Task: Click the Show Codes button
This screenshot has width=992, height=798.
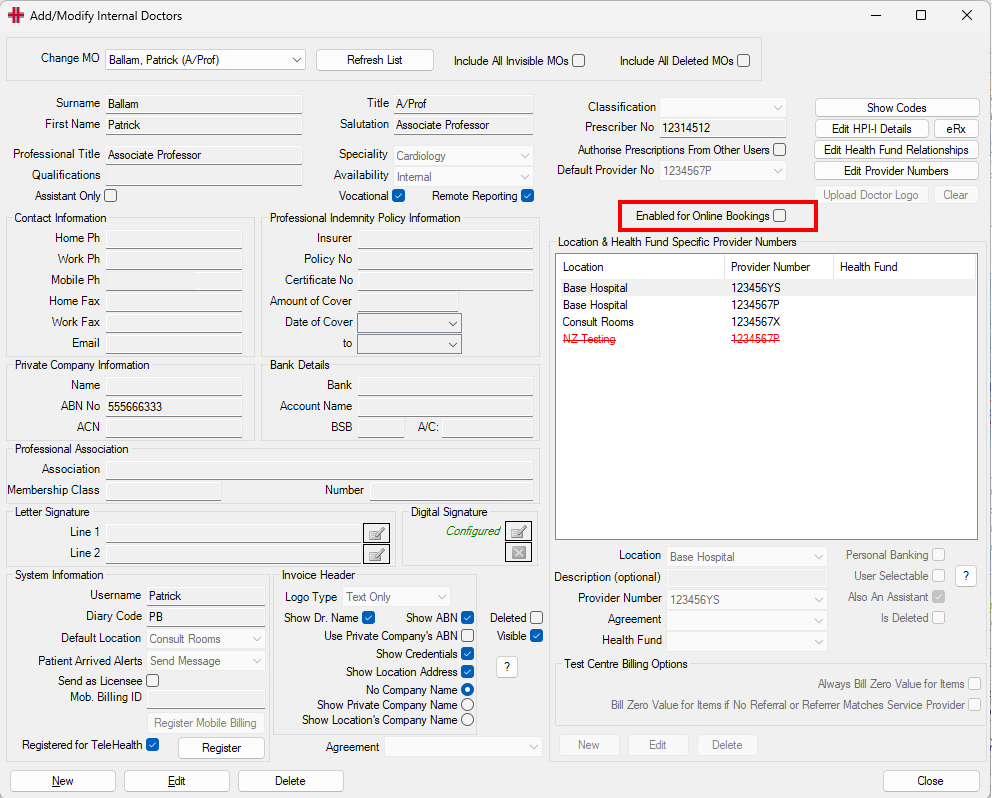Action: pos(896,108)
